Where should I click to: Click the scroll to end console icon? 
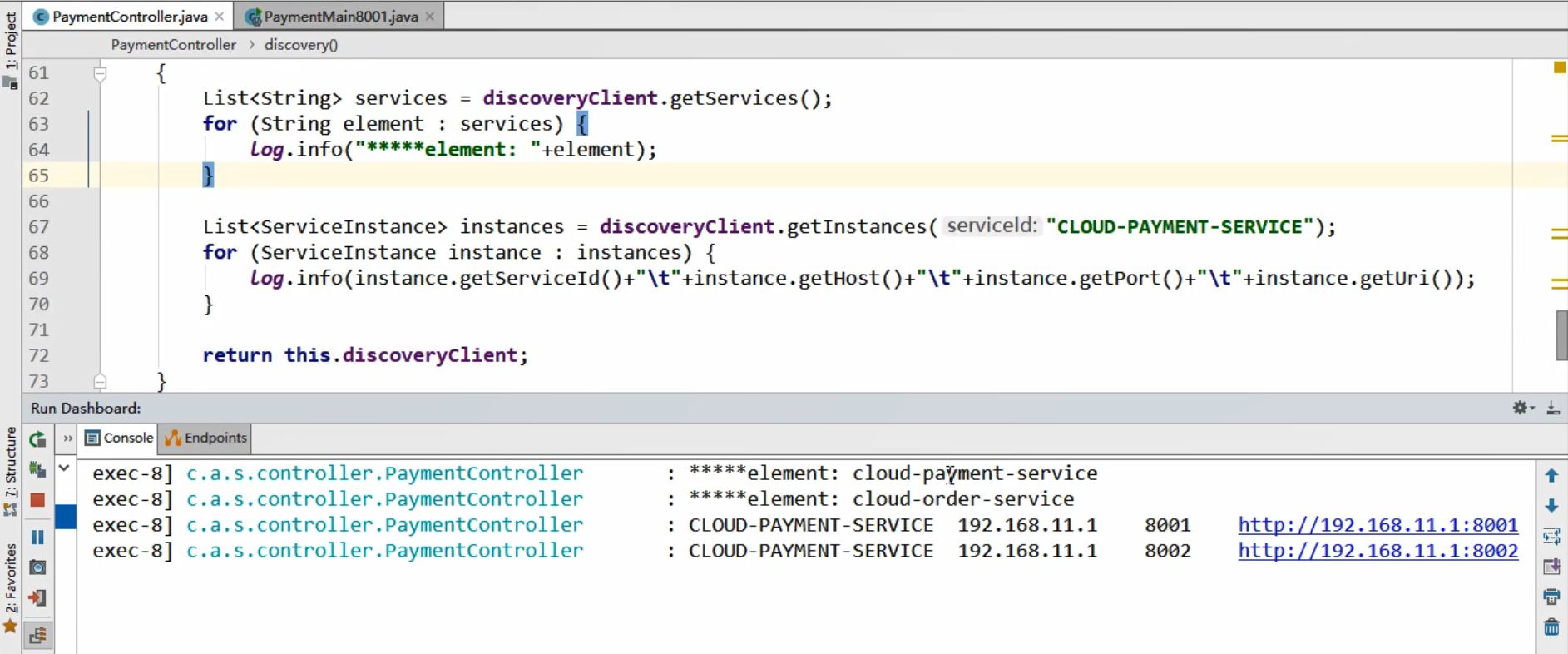click(1551, 567)
